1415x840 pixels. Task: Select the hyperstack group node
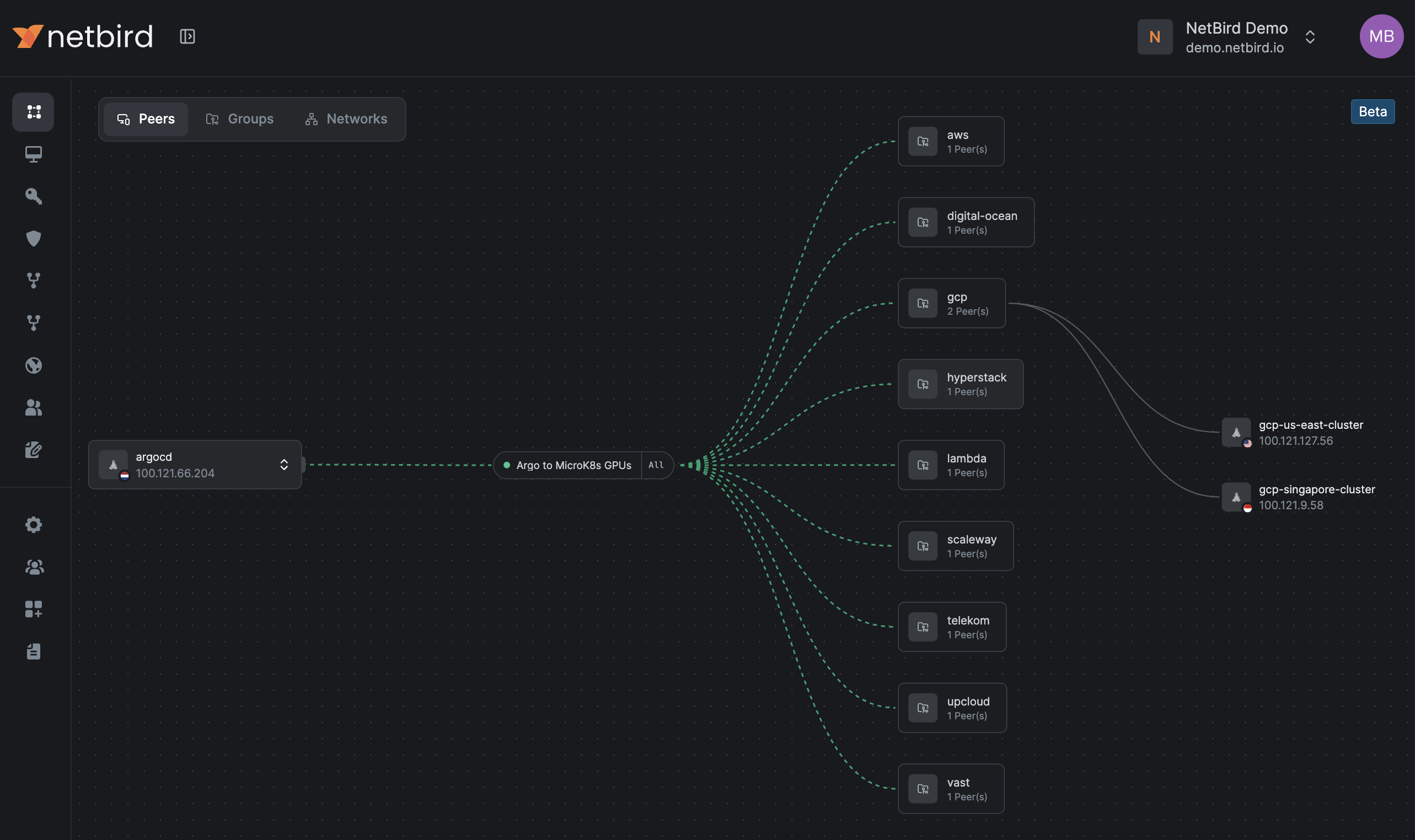point(960,384)
